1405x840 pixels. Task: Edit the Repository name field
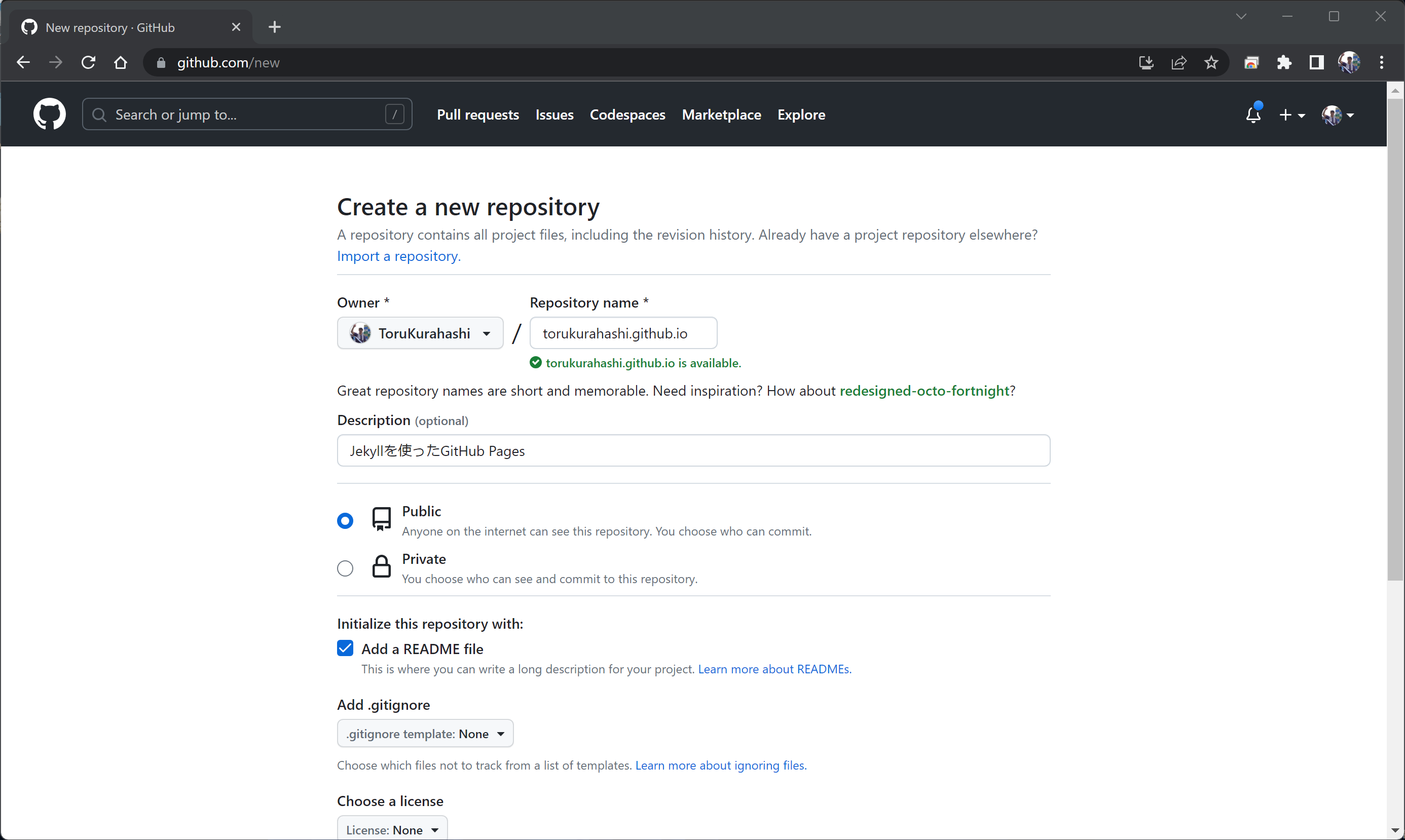623,333
